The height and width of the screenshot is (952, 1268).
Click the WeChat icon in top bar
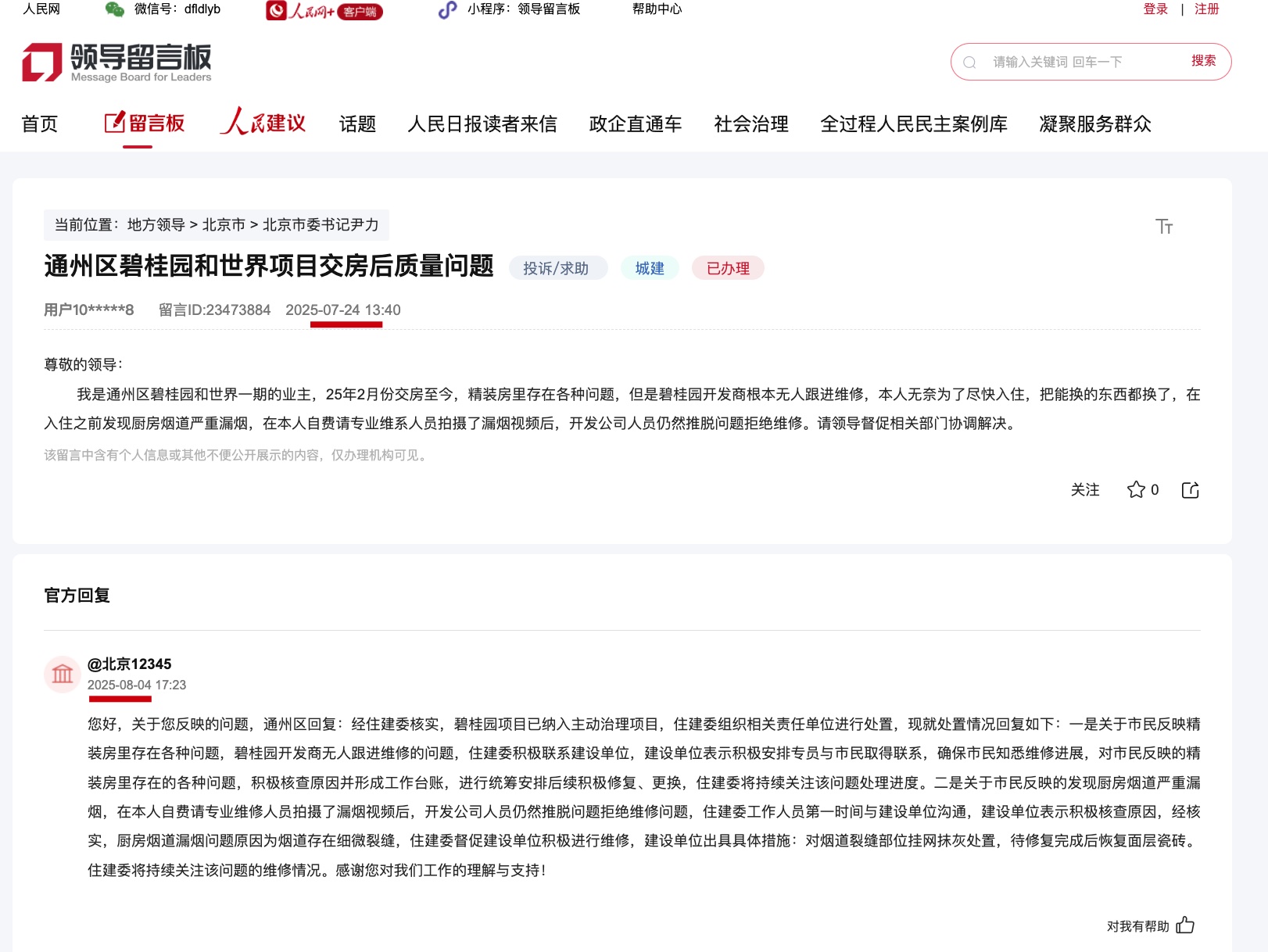coord(115,9)
